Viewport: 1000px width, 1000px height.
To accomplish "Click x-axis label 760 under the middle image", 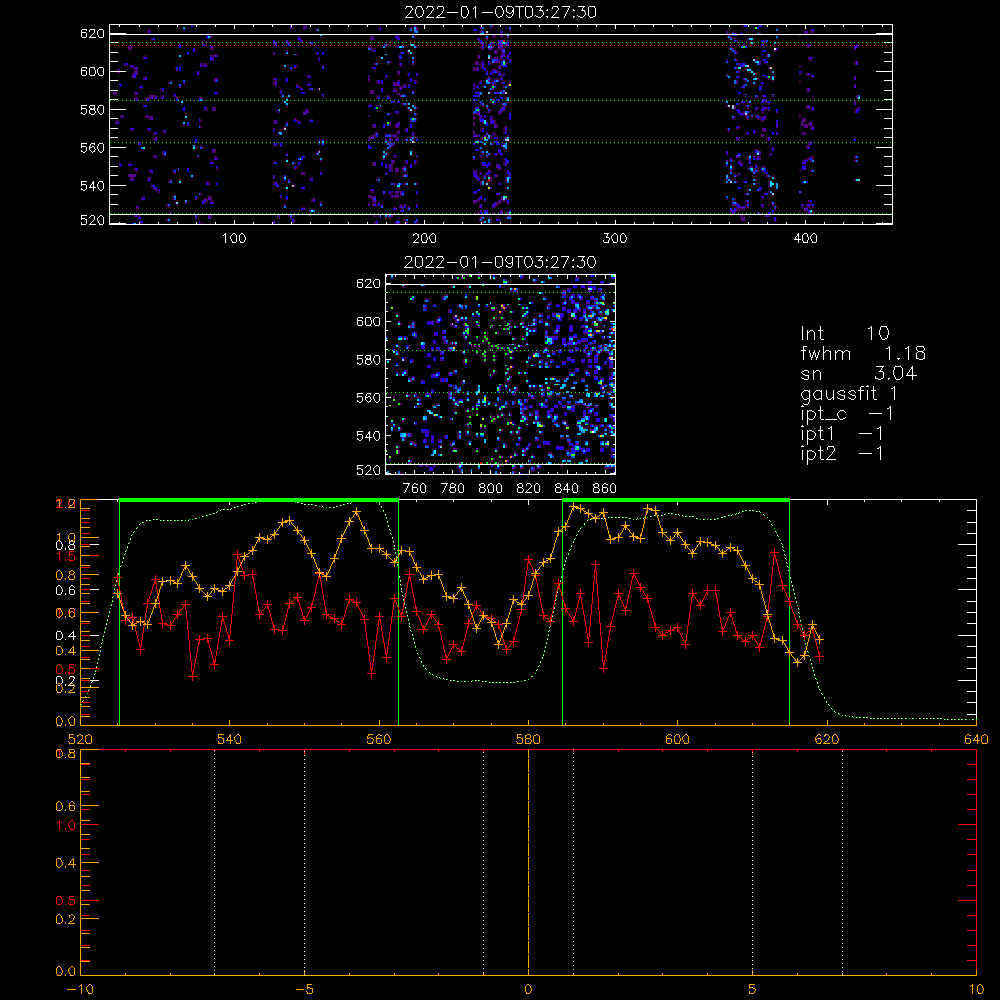I will [x=415, y=489].
